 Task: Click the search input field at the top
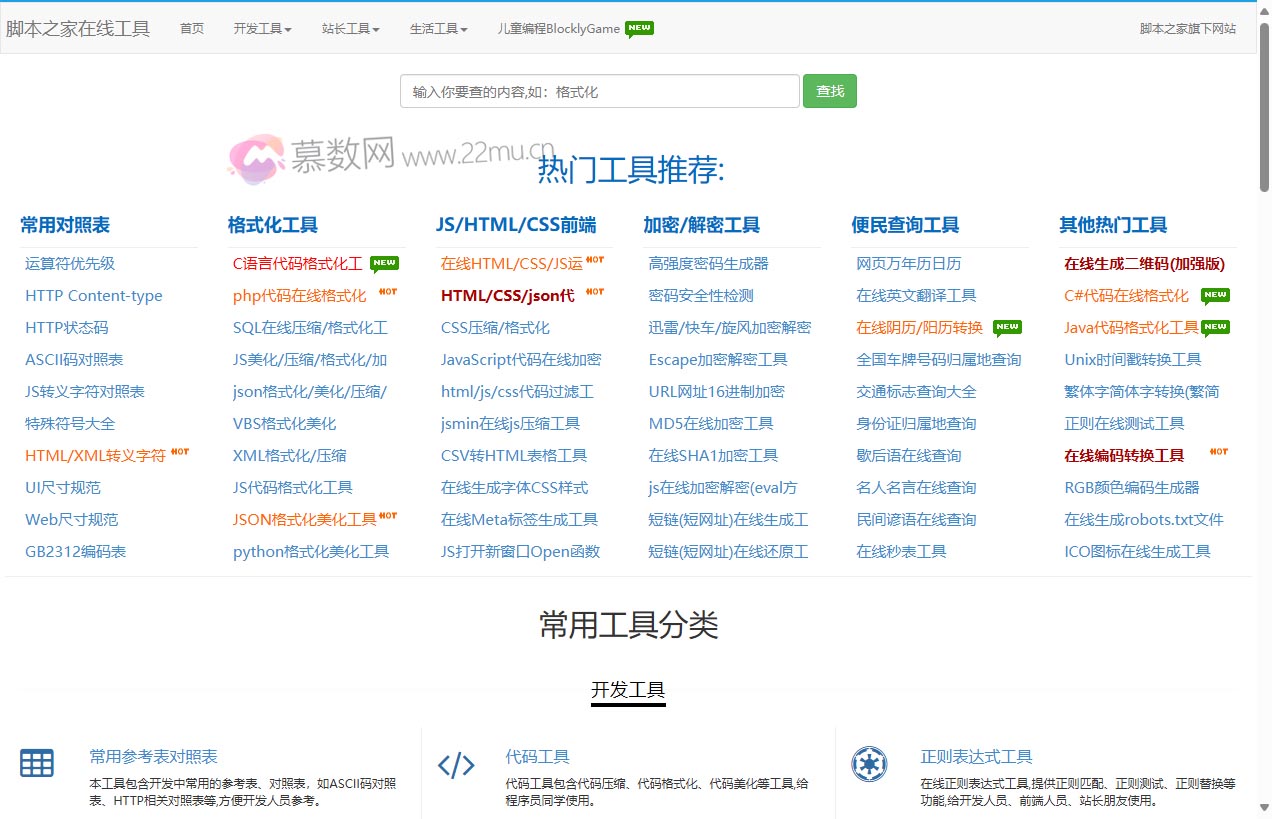tap(600, 90)
